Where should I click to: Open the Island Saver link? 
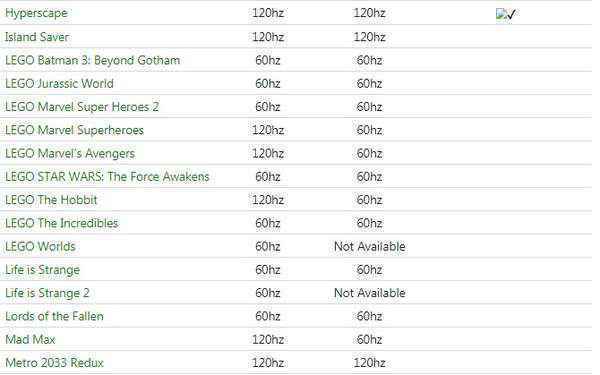[x=37, y=37]
